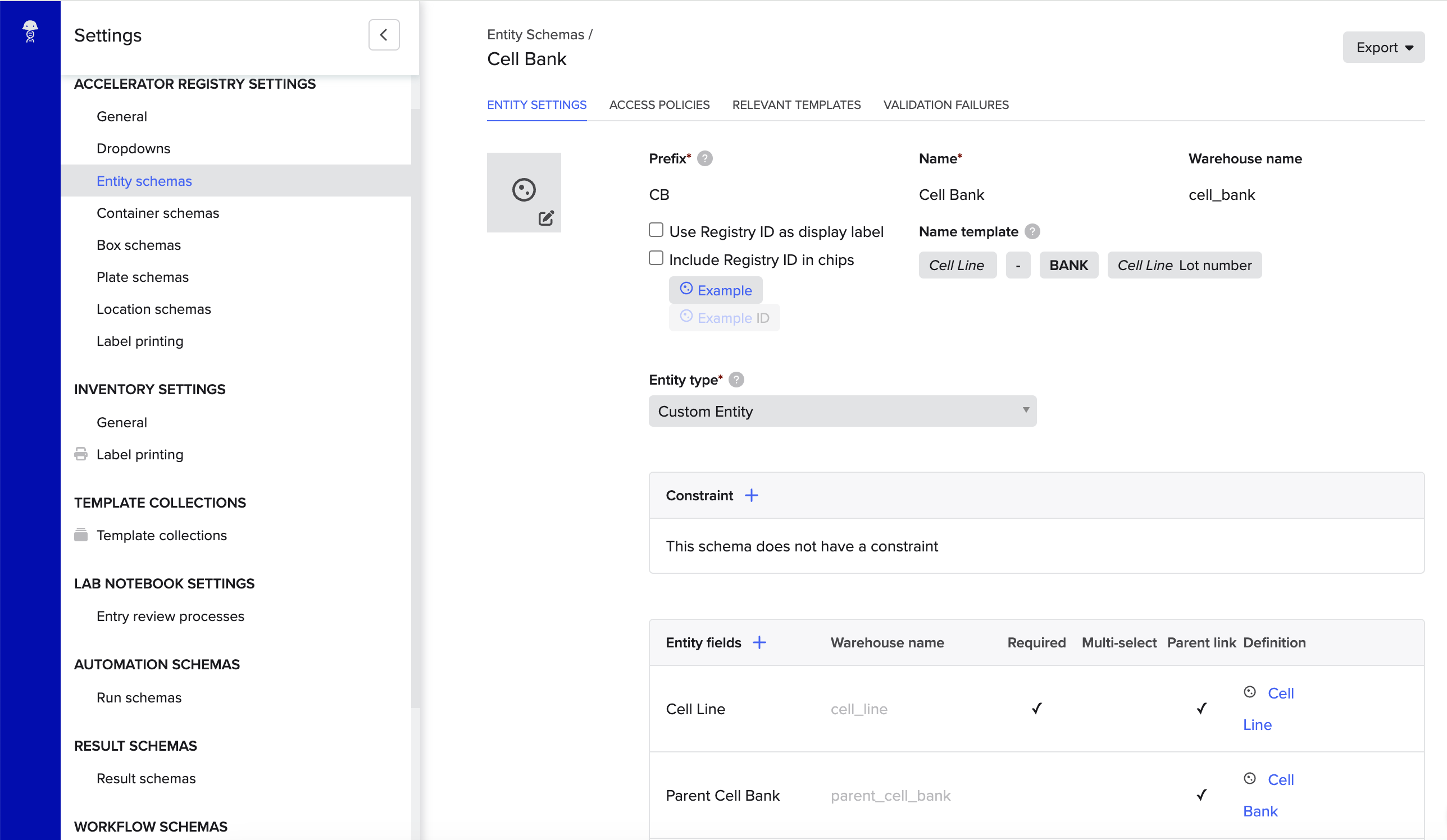Viewport: 1447px width, 840px height.
Task: Click the cell_line warehouse name
Action: (858, 709)
